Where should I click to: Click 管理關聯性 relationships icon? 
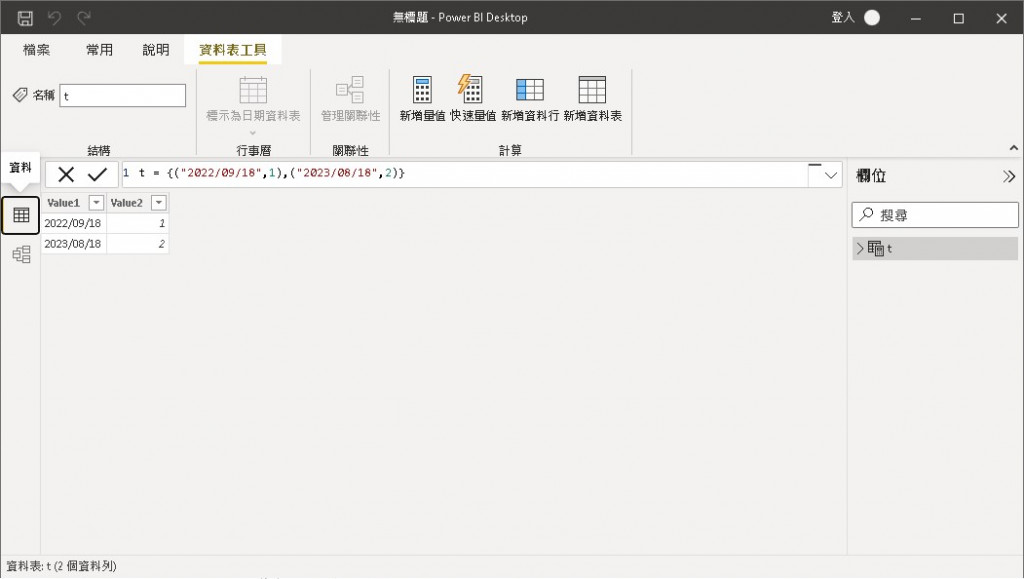(x=350, y=89)
